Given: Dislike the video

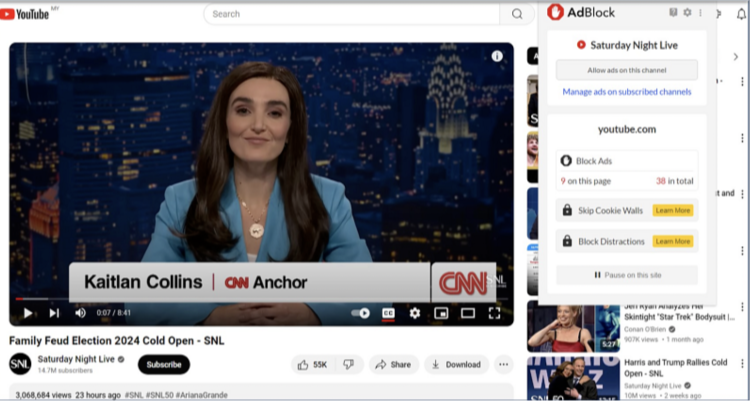Looking at the screenshot, I should coord(349,365).
